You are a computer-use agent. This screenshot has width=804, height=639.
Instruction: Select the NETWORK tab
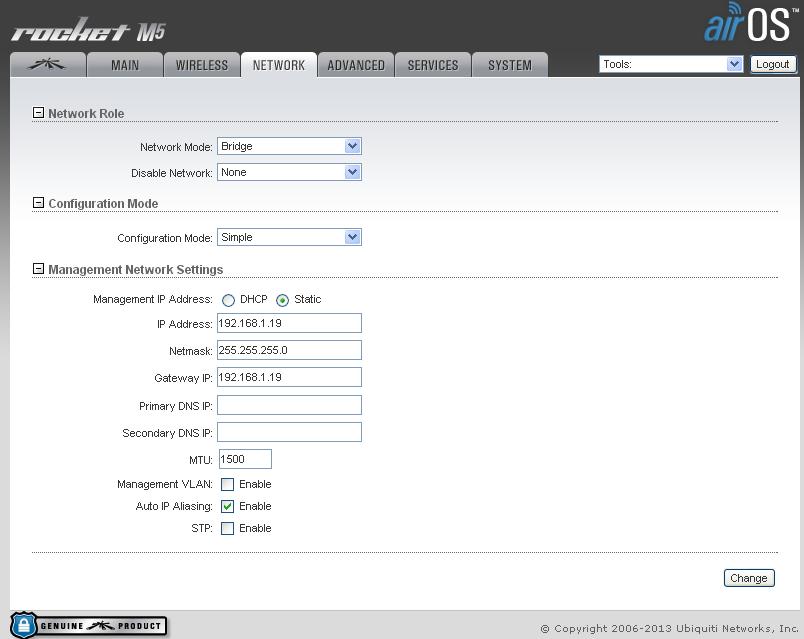pos(279,65)
